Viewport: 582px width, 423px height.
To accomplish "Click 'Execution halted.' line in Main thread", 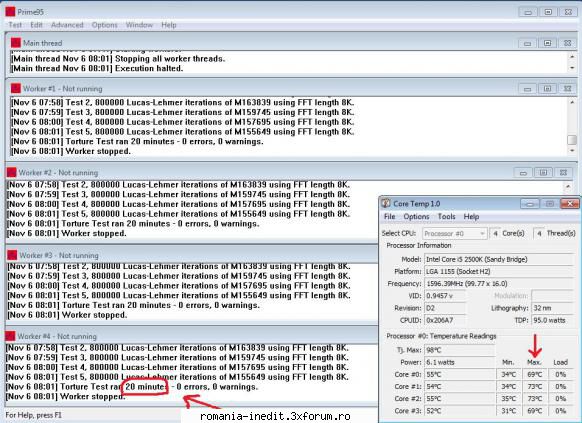I will coord(97,68).
